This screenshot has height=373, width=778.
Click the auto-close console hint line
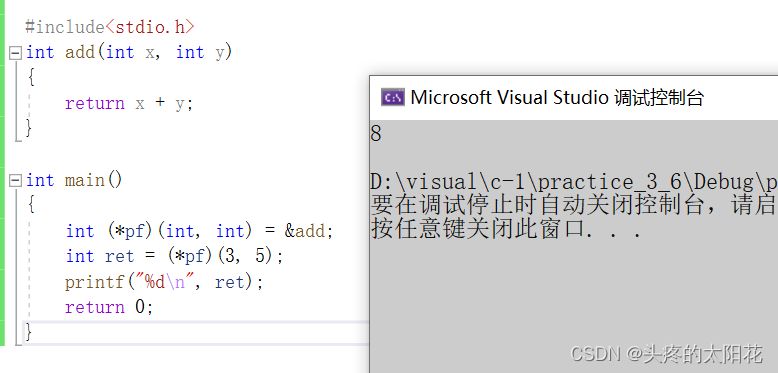(x=574, y=206)
